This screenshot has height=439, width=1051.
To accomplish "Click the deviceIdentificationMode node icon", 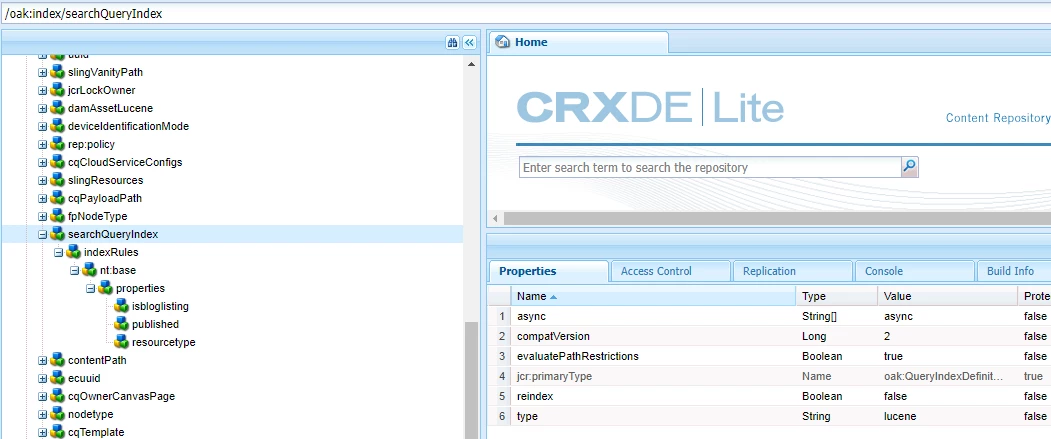I will click(57, 127).
